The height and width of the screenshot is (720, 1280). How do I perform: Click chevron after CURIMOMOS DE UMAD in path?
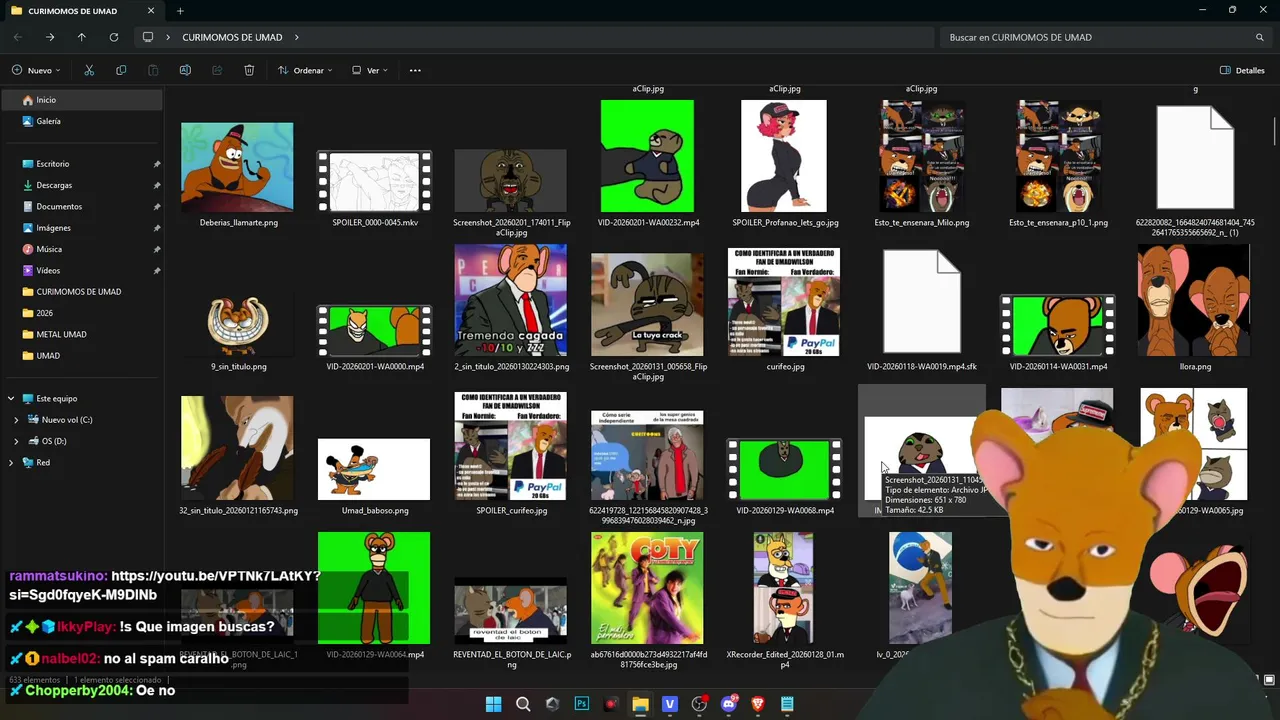coord(296,37)
